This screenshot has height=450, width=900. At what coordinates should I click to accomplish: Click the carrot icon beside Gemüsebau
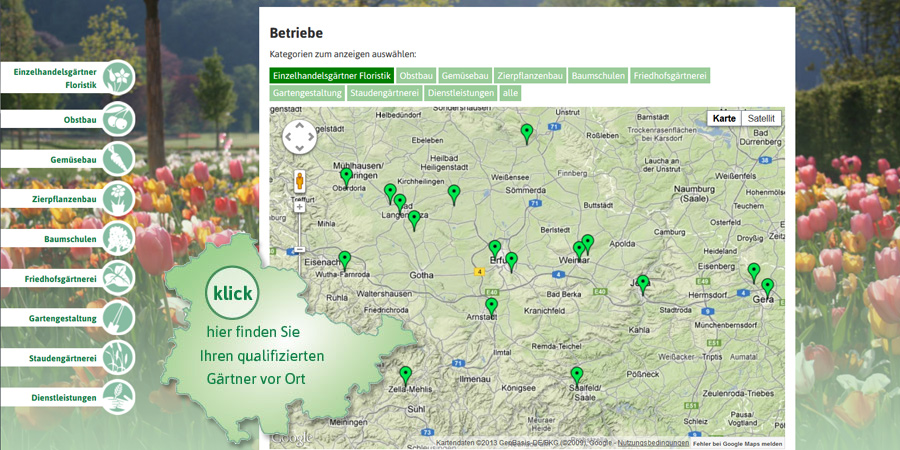click(119, 158)
